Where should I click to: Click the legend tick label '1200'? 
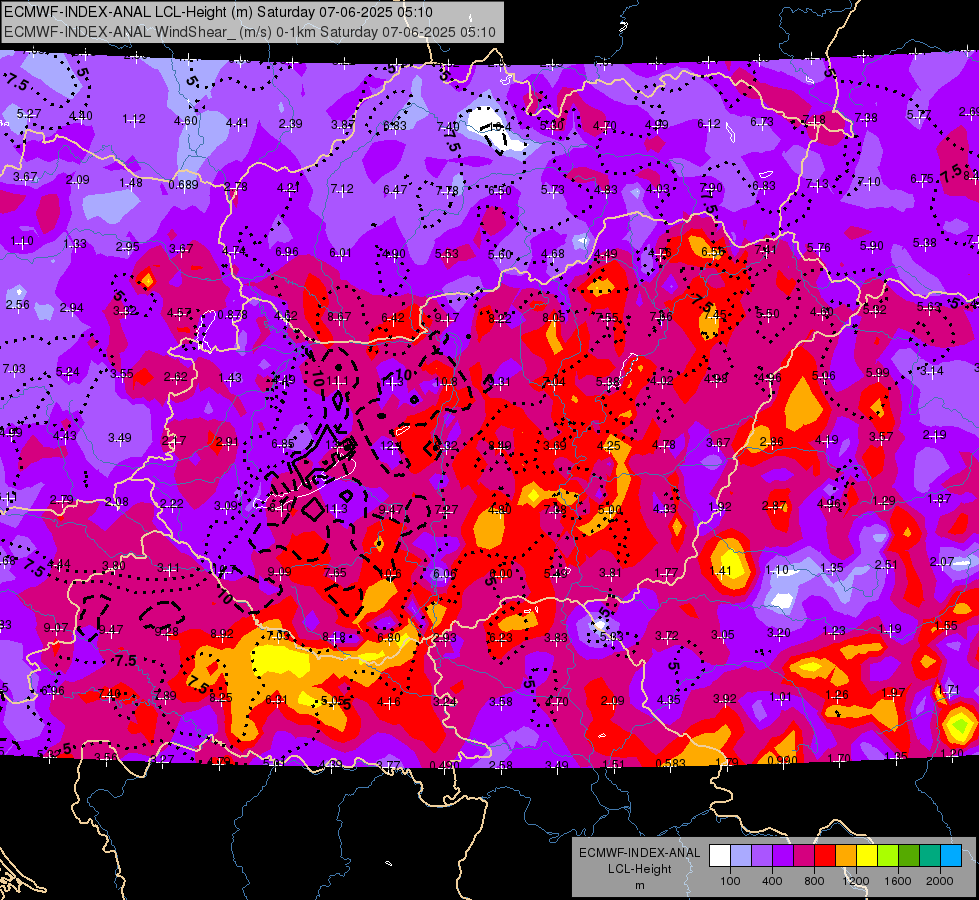click(x=856, y=881)
